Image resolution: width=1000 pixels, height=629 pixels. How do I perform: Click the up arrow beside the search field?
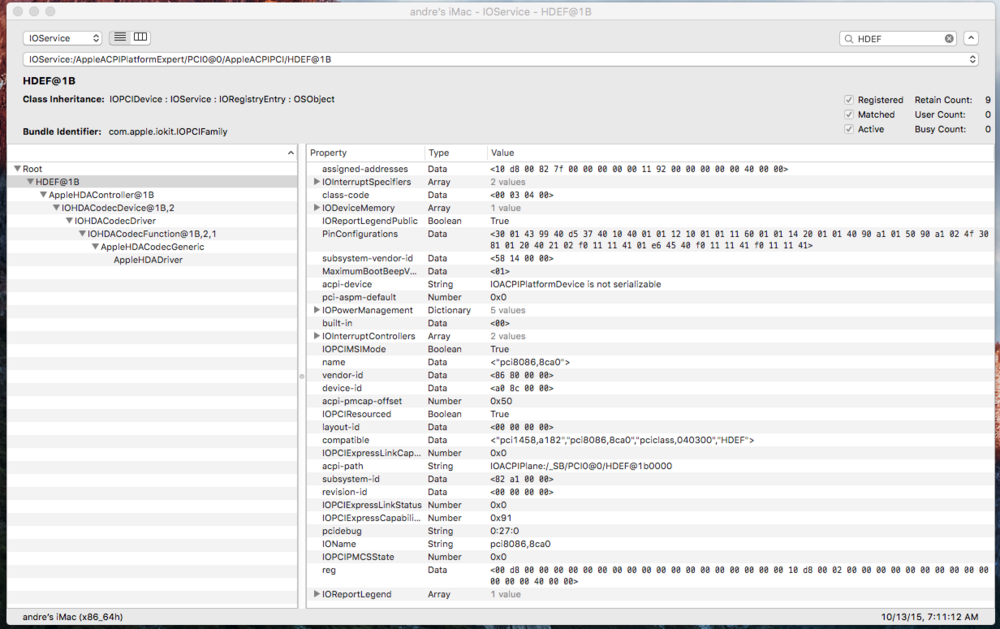tap(971, 38)
